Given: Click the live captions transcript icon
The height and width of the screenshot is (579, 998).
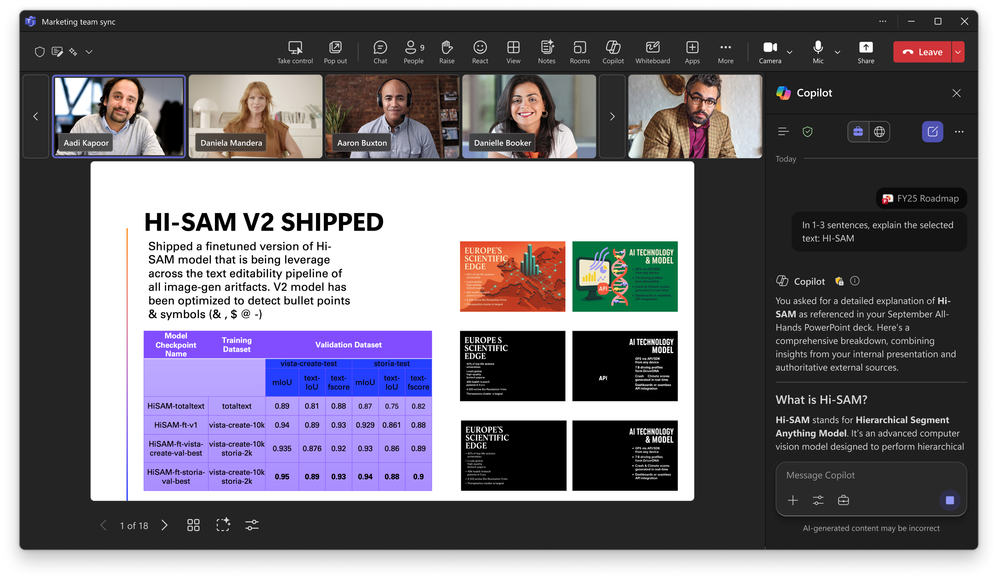Looking at the screenshot, I should coord(57,52).
